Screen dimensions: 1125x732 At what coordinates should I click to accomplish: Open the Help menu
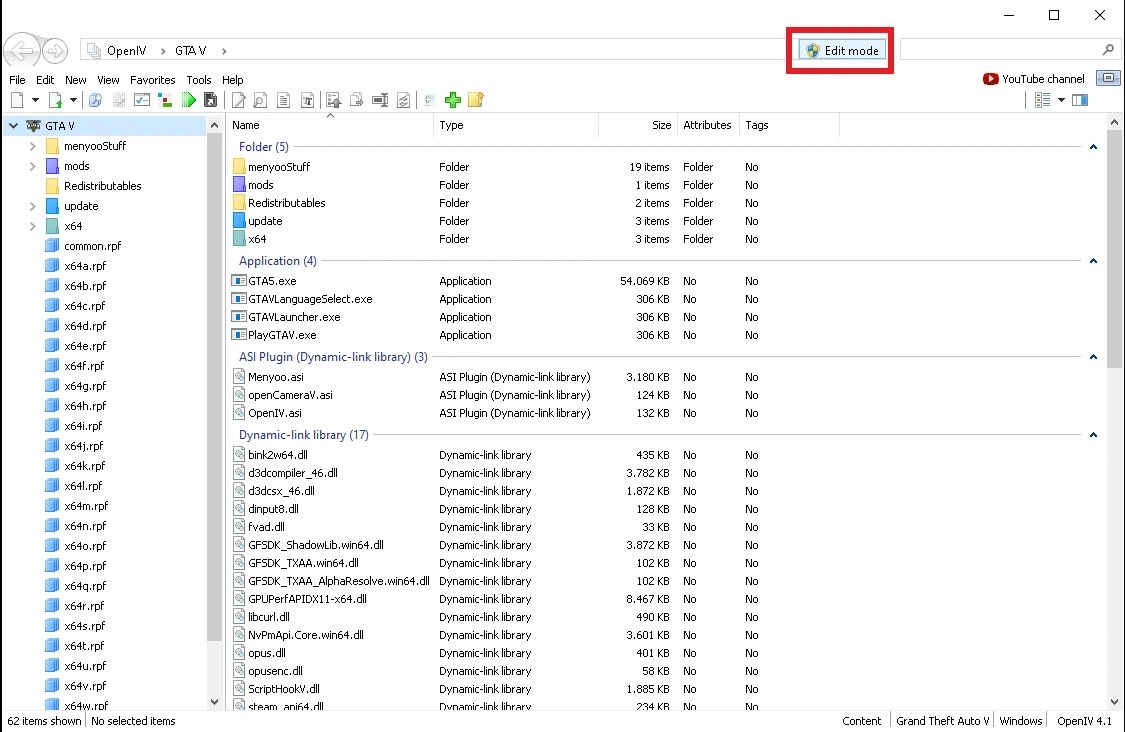coord(232,80)
